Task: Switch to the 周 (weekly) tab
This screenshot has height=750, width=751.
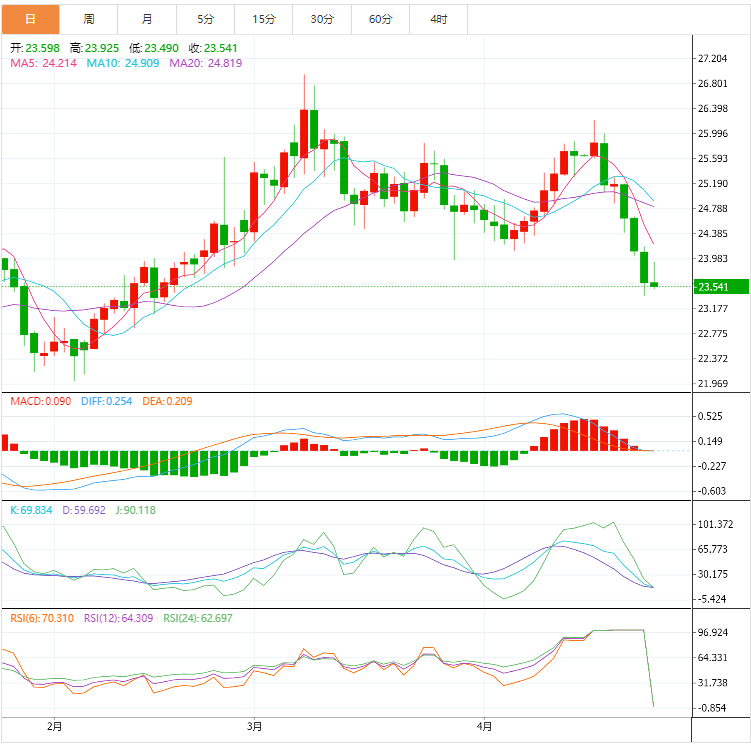Action: [89, 19]
